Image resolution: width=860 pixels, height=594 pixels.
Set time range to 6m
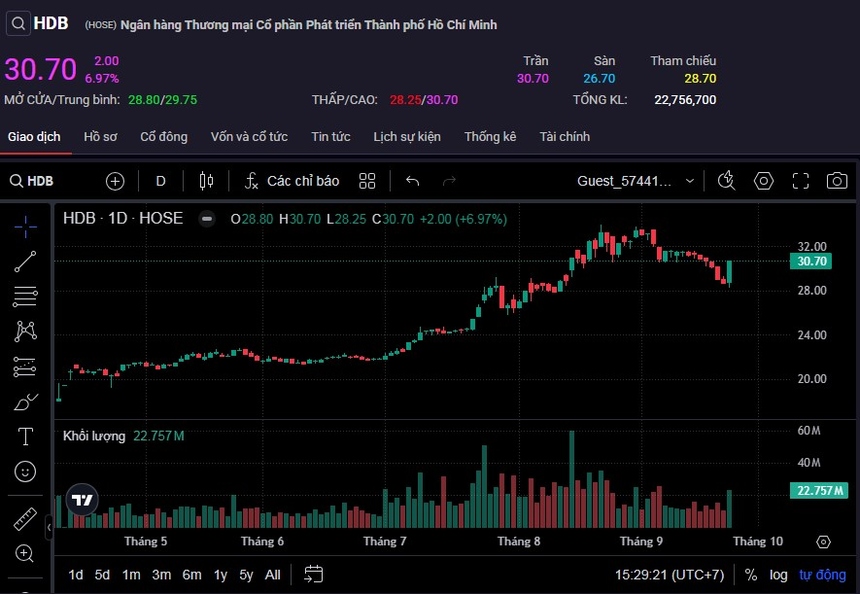[192, 575]
